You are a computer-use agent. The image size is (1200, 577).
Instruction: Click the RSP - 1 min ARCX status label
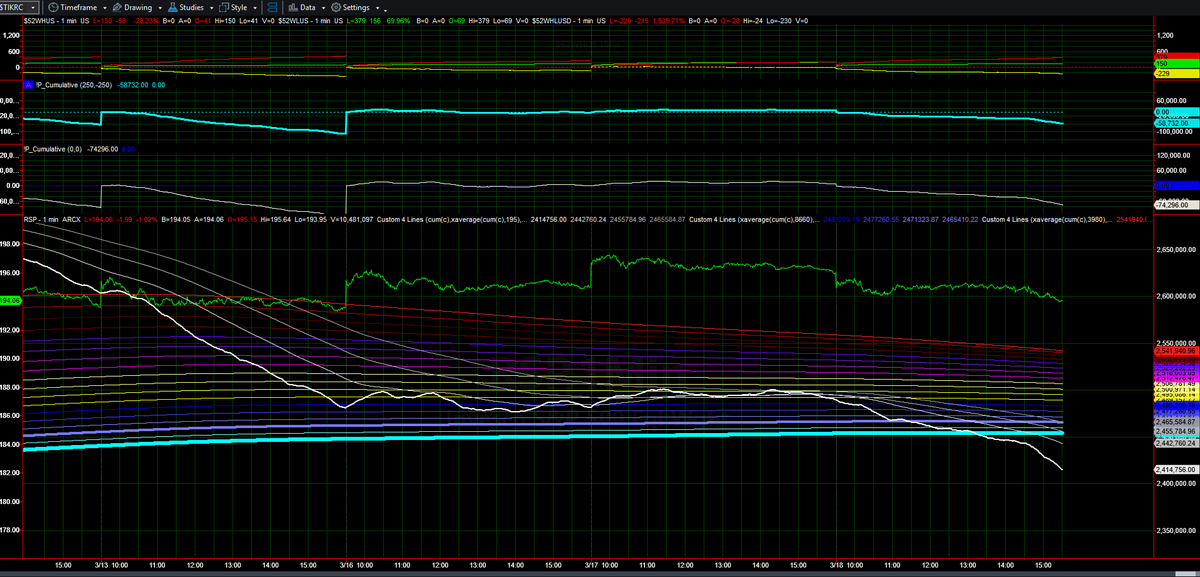51,219
